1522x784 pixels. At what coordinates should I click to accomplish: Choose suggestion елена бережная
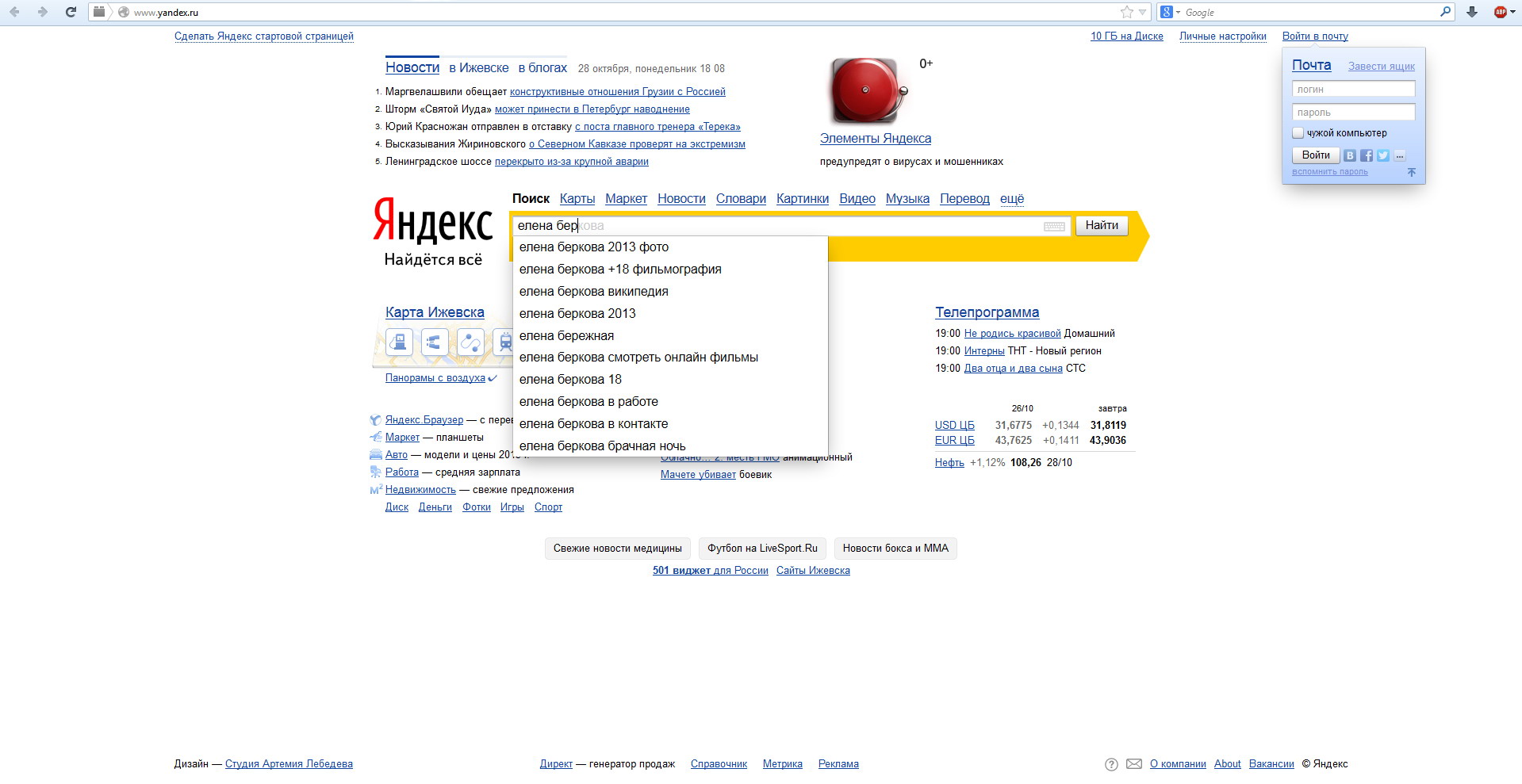coord(670,335)
